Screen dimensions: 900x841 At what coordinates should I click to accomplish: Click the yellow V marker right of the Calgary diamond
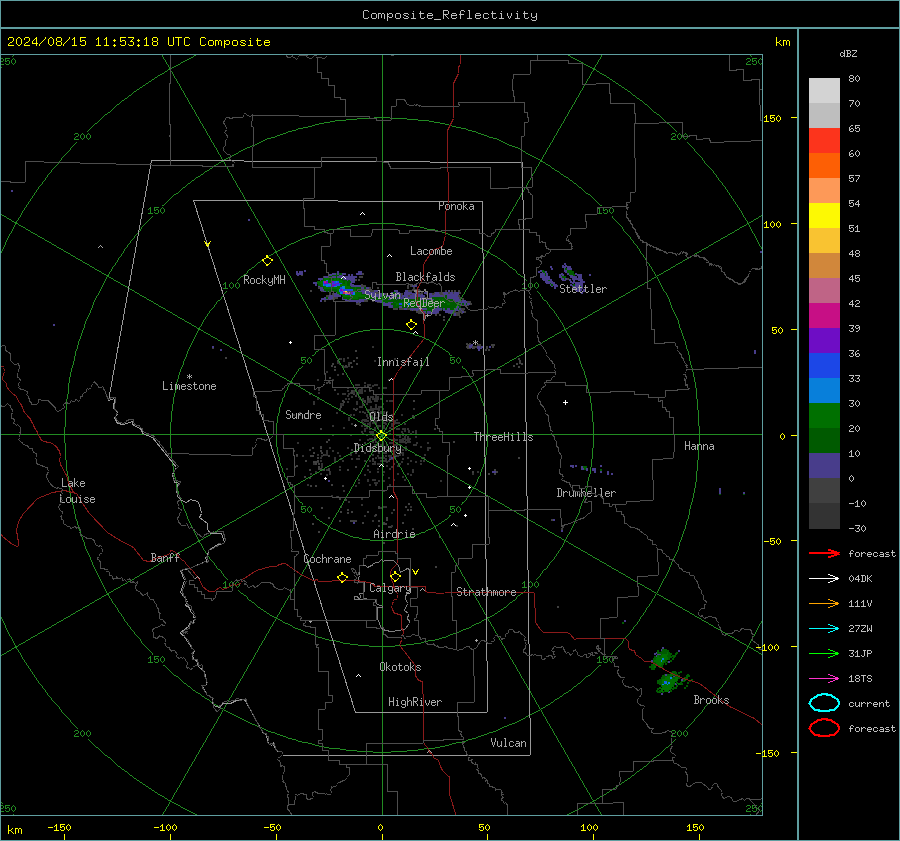coord(416,572)
